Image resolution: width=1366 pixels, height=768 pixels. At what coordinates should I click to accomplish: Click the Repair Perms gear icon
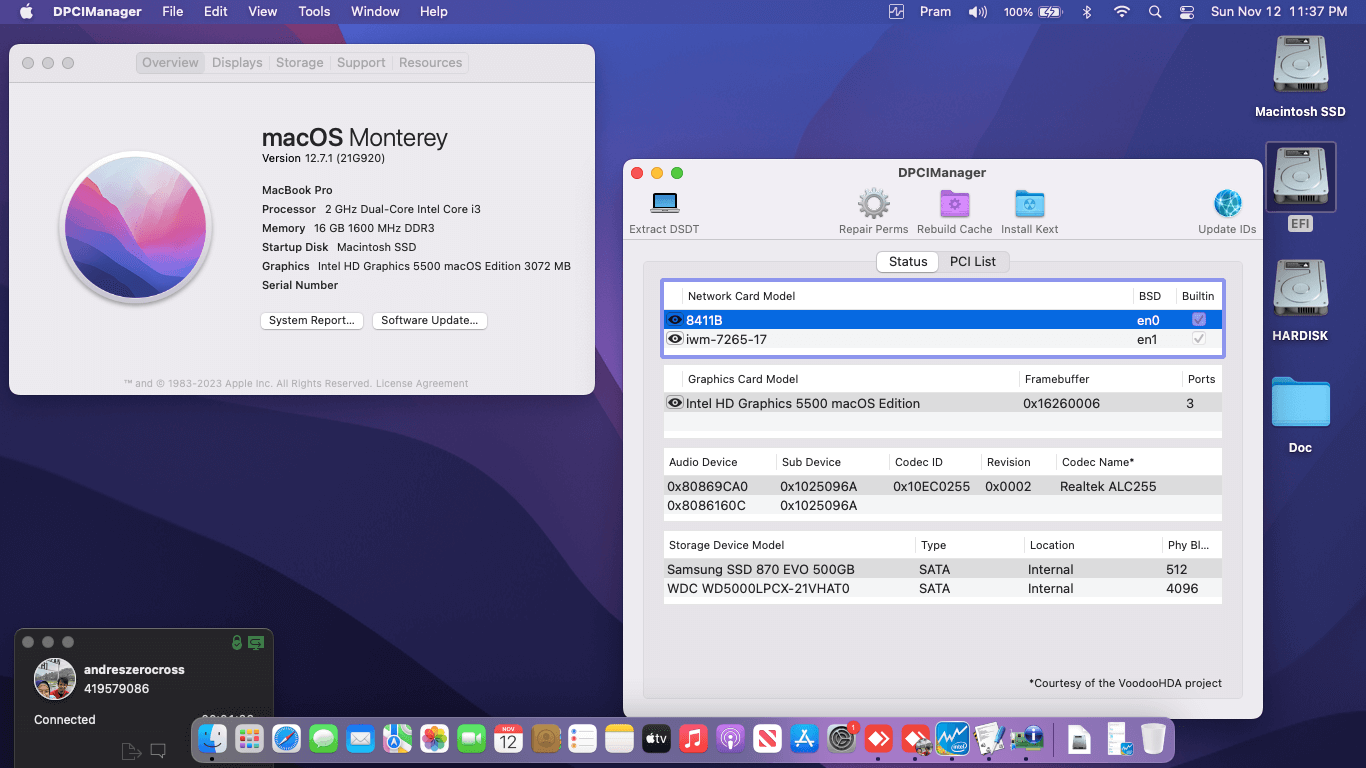point(873,205)
